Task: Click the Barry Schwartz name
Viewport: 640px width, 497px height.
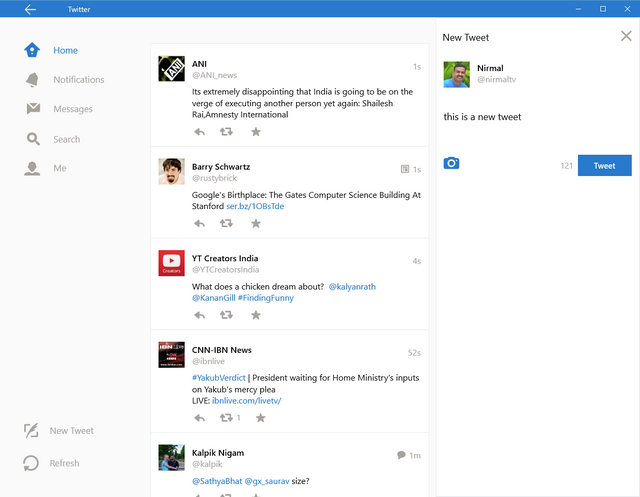Action: (x=221, y=166)
